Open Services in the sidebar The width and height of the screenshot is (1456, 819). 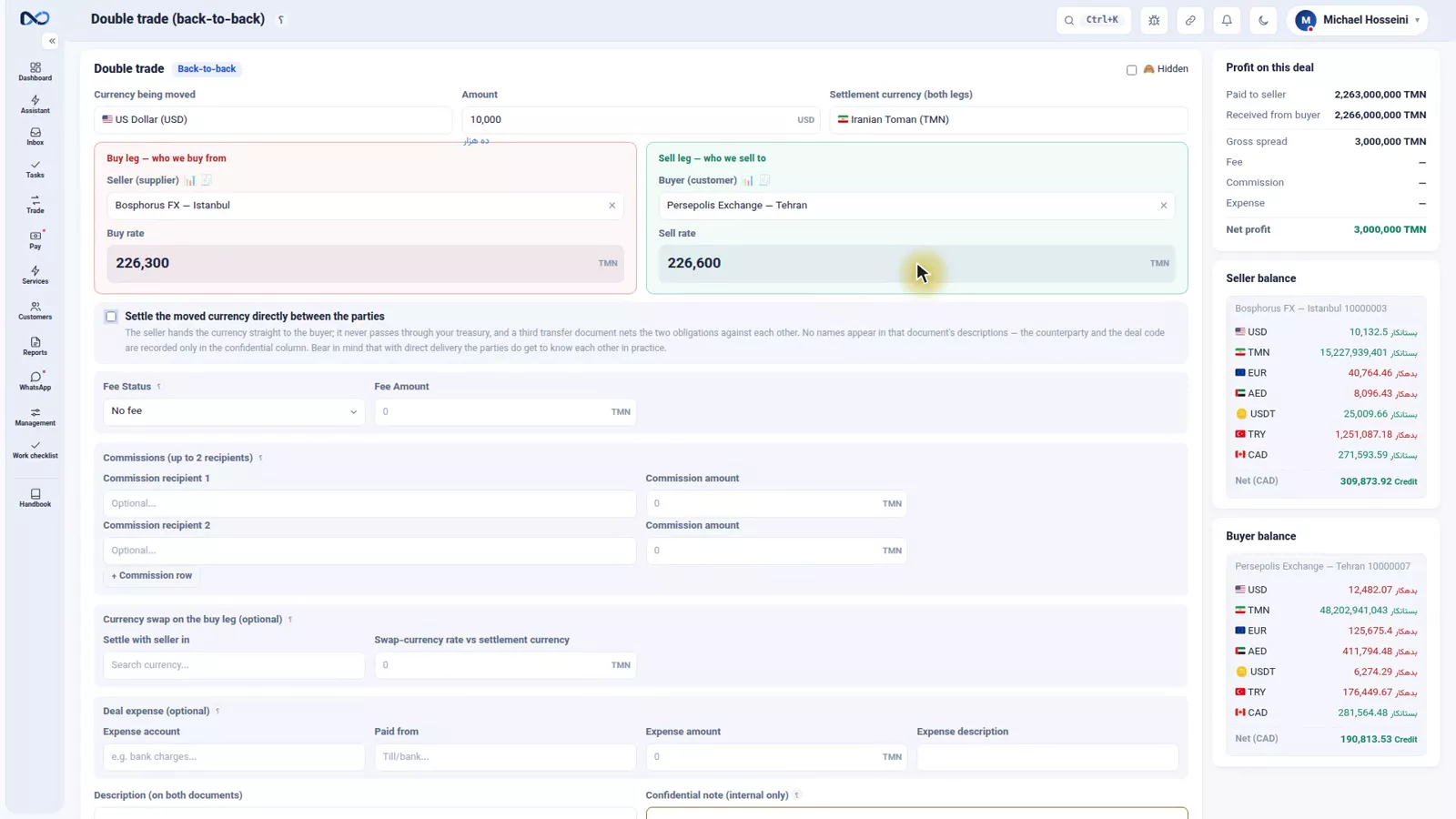tap(35, 275)
